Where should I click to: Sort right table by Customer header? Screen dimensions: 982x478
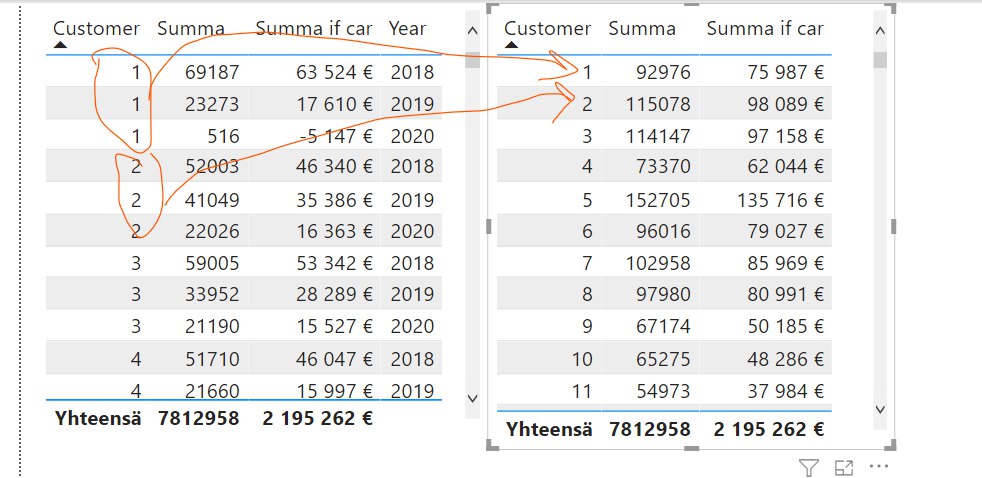pos(547,28)
